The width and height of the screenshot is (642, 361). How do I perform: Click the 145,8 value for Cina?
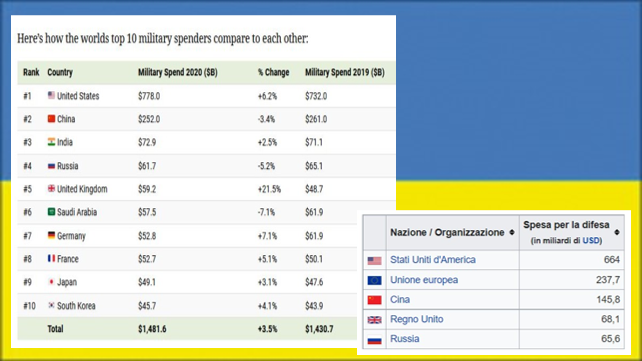608,300
